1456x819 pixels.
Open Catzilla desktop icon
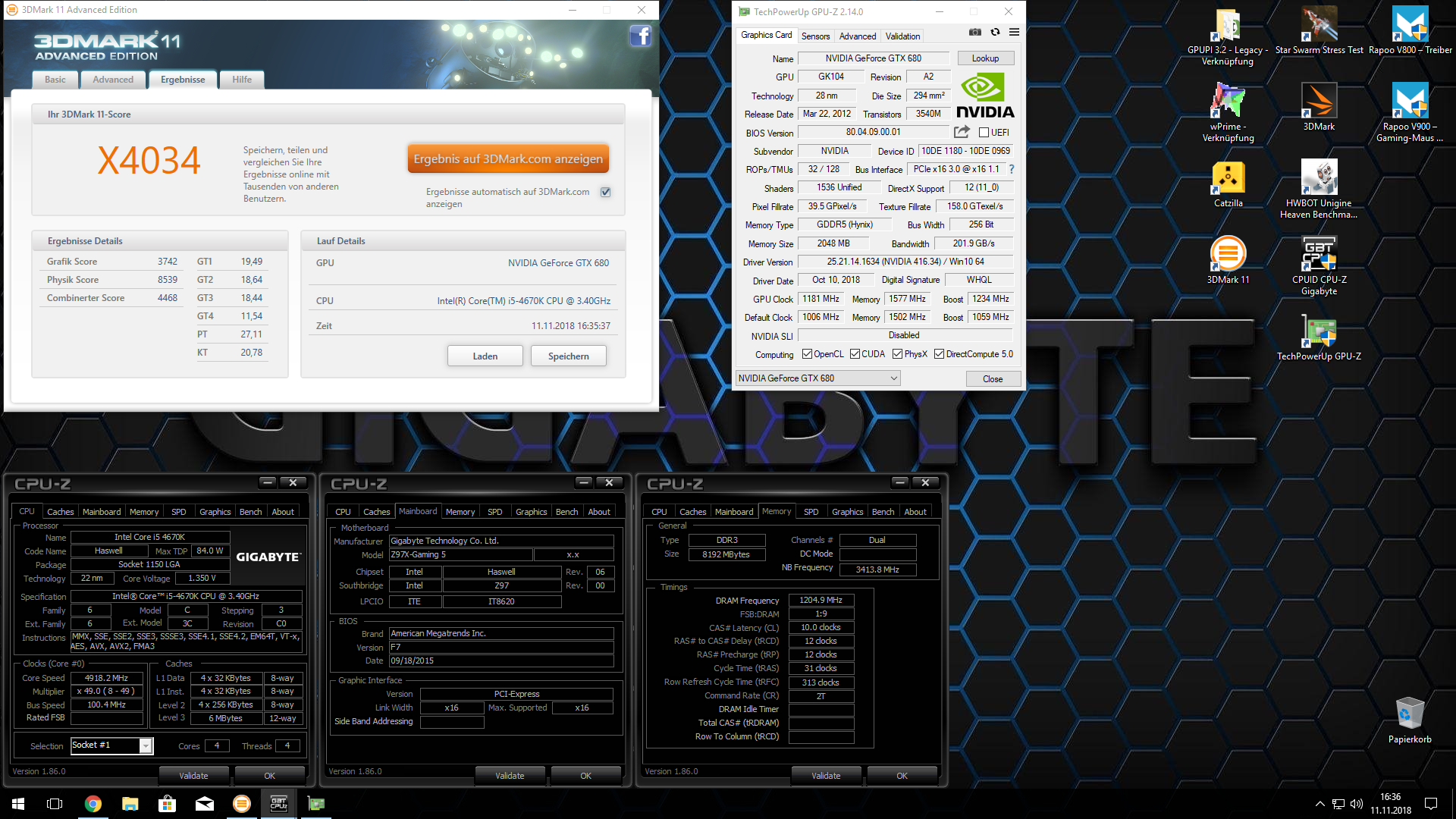(1228, 184)
